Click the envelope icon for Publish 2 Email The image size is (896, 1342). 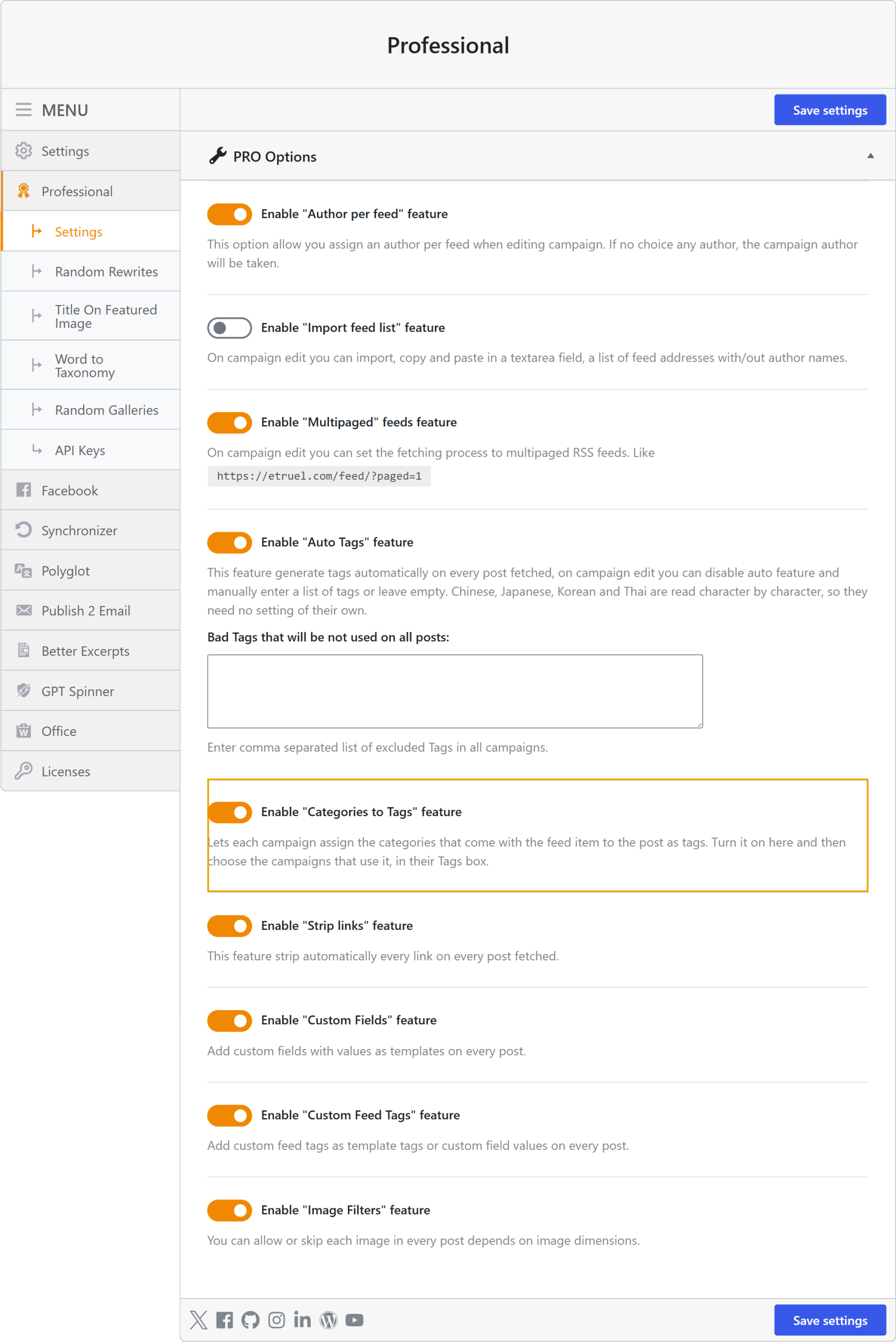(x=24, y=610)
